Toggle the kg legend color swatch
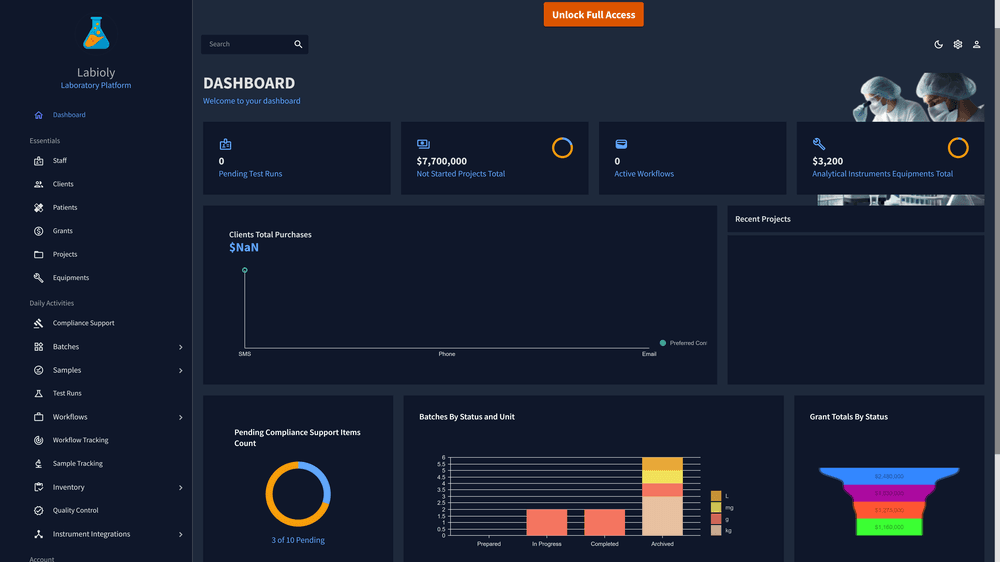This screenshot has height=562, width=1000. pyautogui.click(x=716, y=530)
